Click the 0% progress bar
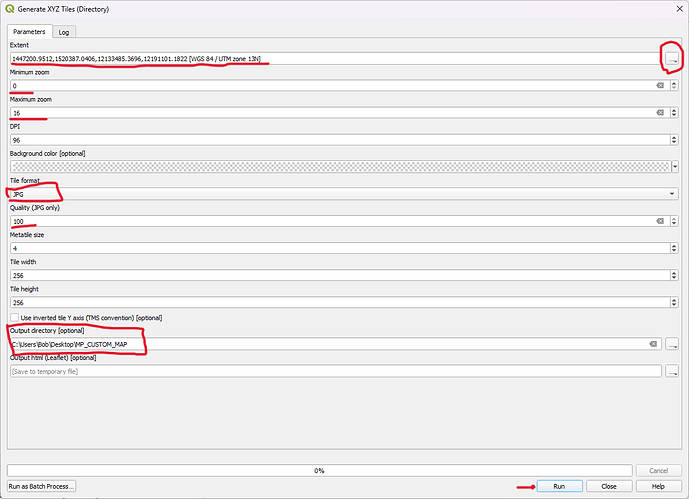Image resolution: width=689 pixels, height=499 pixels. pyautogui.click(x=319, y=470)
